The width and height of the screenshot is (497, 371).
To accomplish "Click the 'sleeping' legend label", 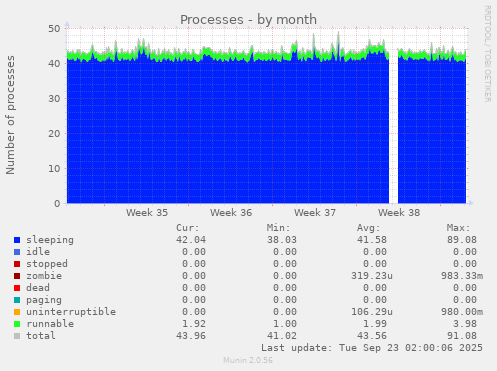I will pos(50,240).
